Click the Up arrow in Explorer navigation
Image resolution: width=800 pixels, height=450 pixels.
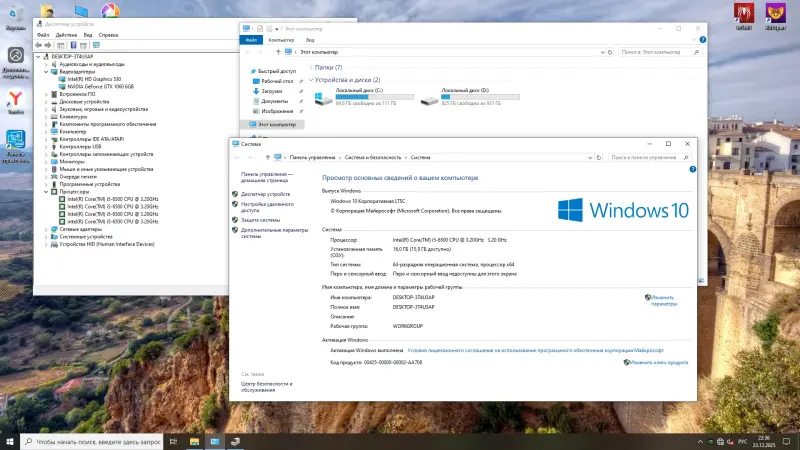278,51
